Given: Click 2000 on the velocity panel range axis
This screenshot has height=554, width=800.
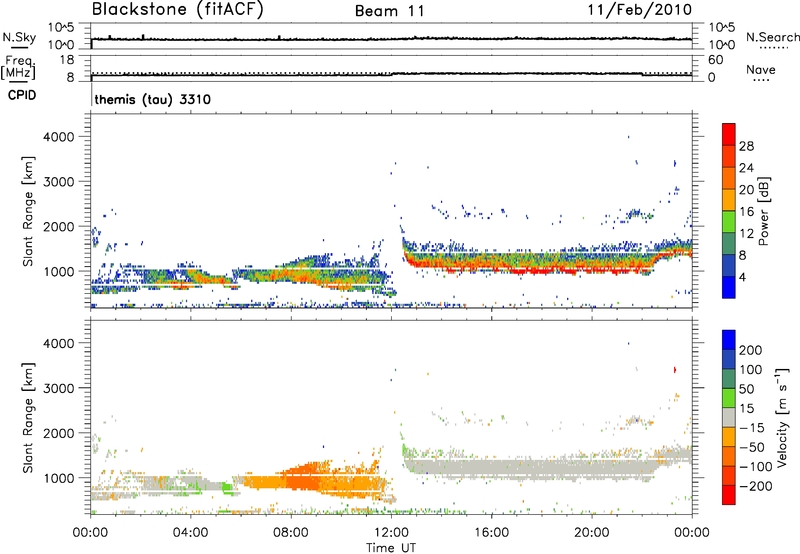Looking at the screenshot, I should click(x=59, y=433).
